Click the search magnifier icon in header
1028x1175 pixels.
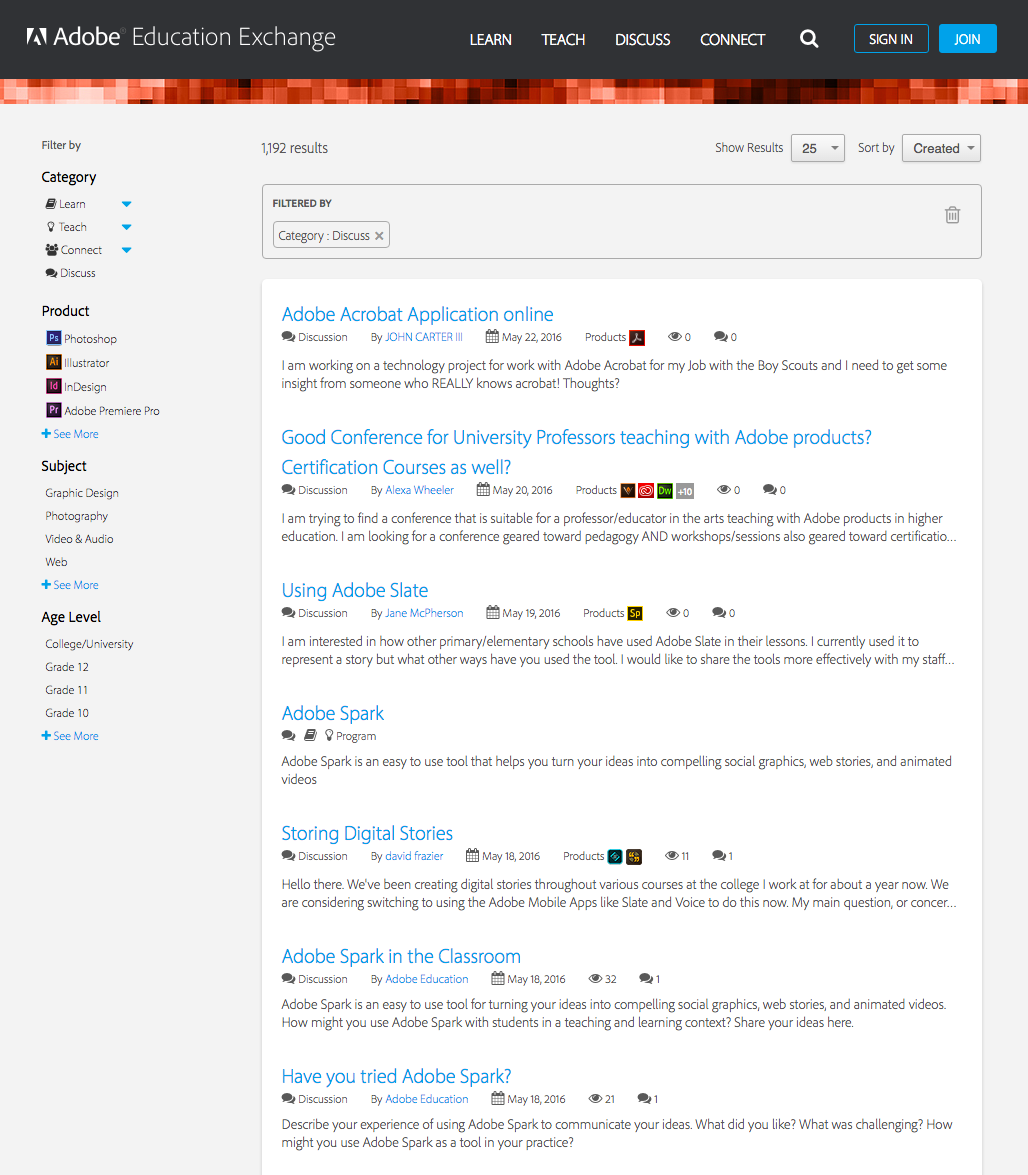809,39
